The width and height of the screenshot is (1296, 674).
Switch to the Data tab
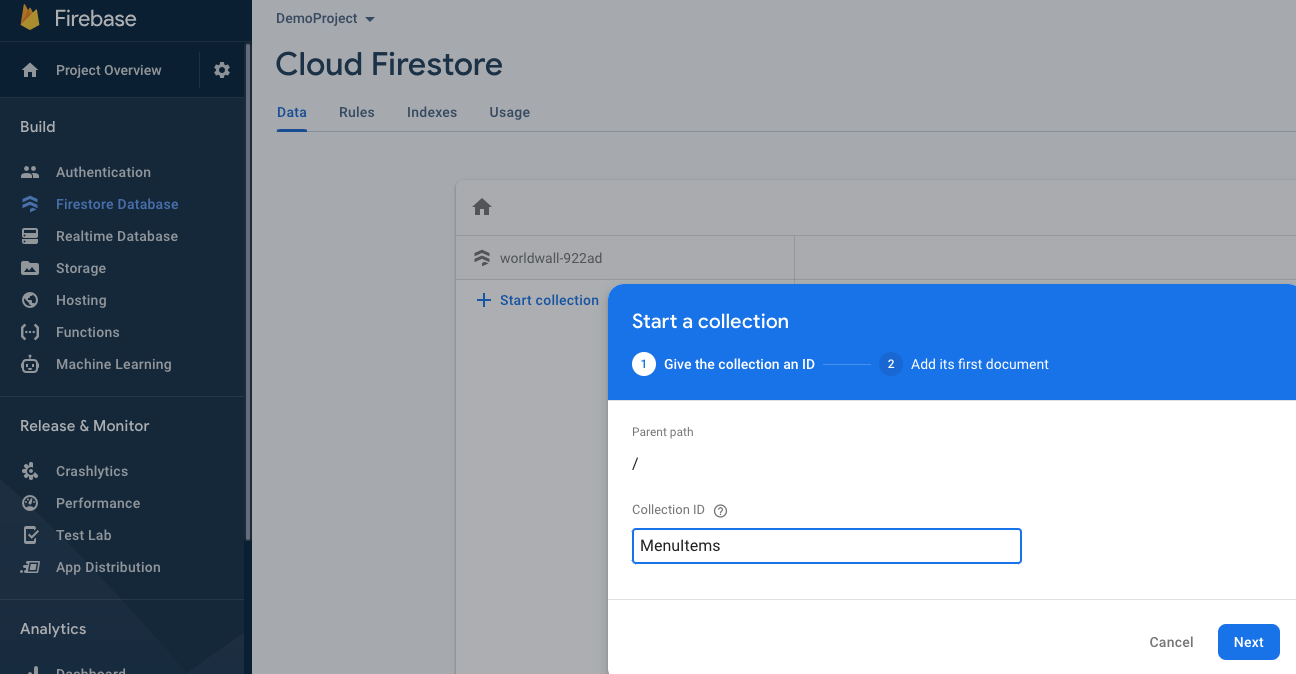point(292,112)
